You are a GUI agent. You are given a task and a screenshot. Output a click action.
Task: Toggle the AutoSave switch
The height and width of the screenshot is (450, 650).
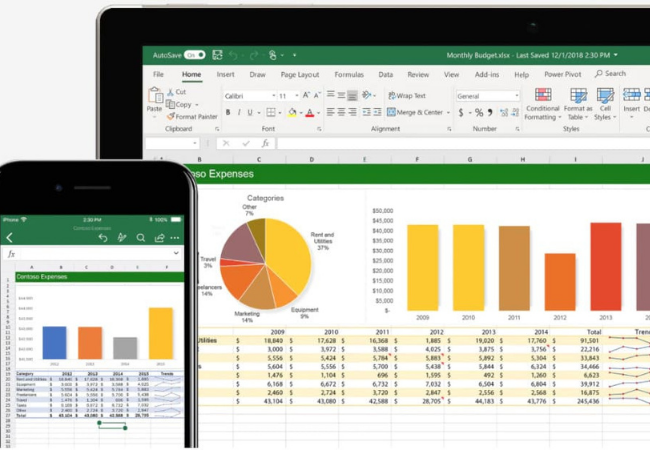[x=194, y=54]
